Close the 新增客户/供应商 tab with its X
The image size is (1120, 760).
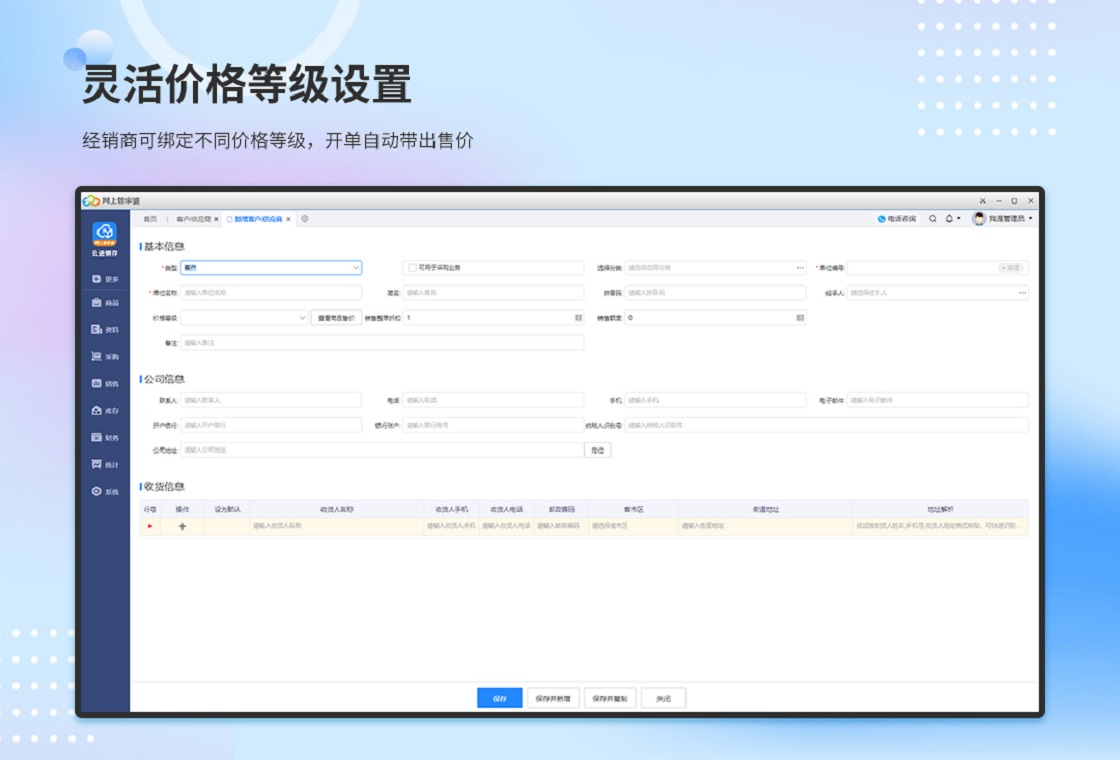click(289, 219)
